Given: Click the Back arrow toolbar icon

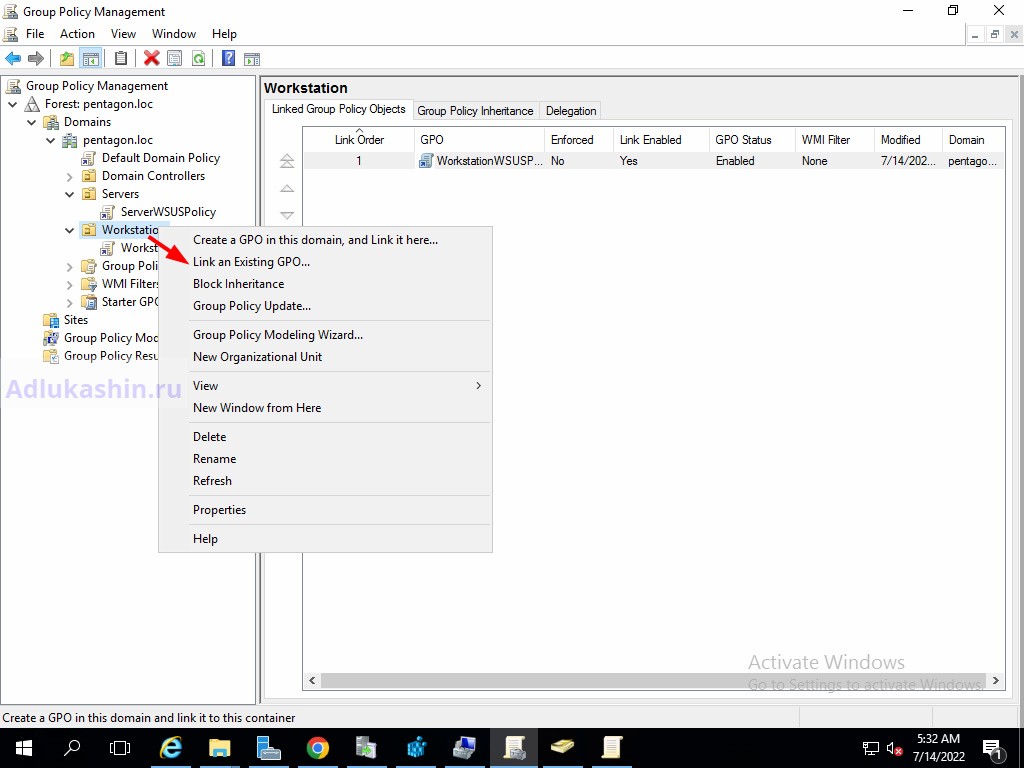Looking at the screenshot, I should (x=13, y=59).
